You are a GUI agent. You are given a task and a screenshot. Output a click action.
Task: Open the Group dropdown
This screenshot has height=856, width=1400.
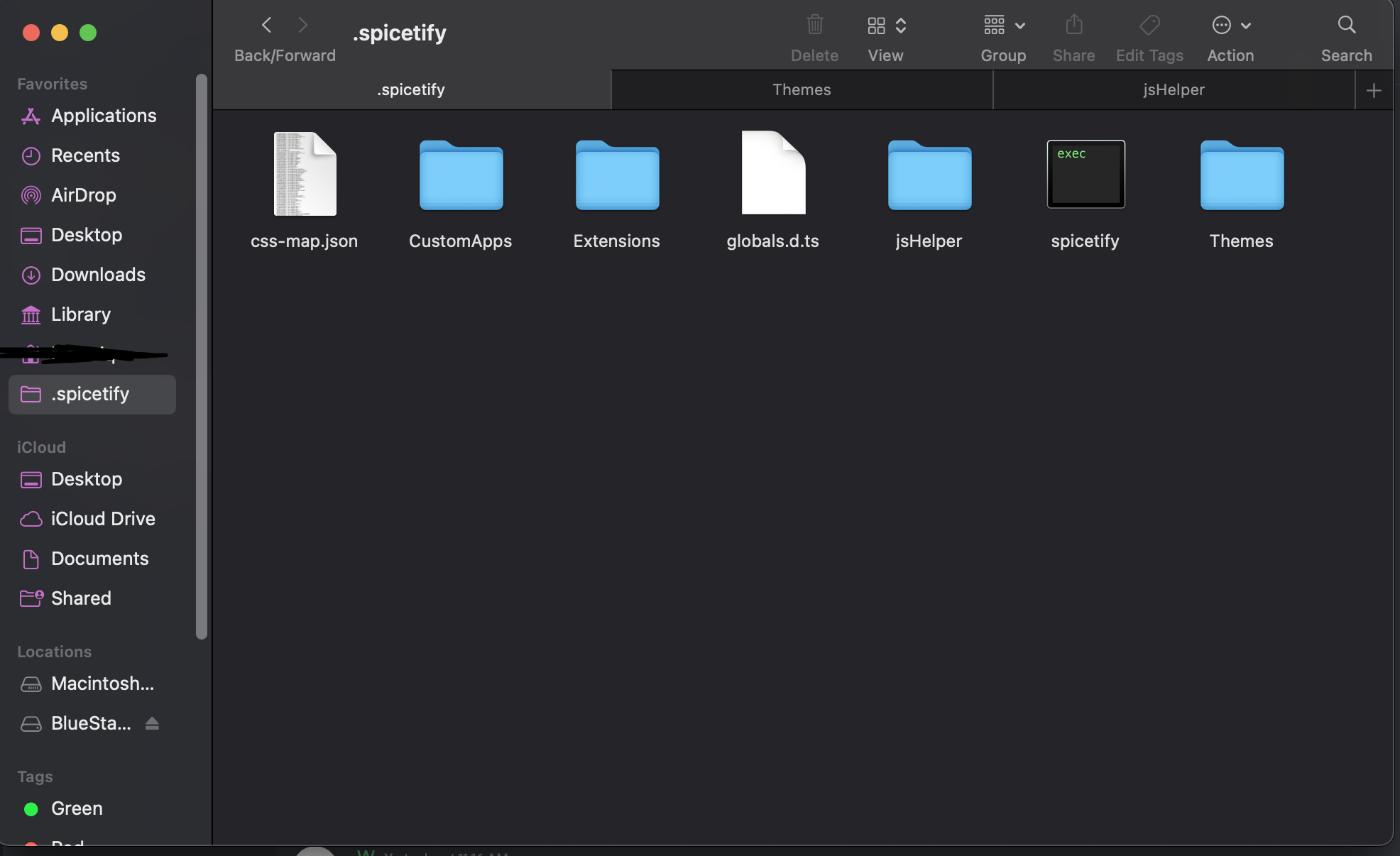click(x=1003, y=25)
